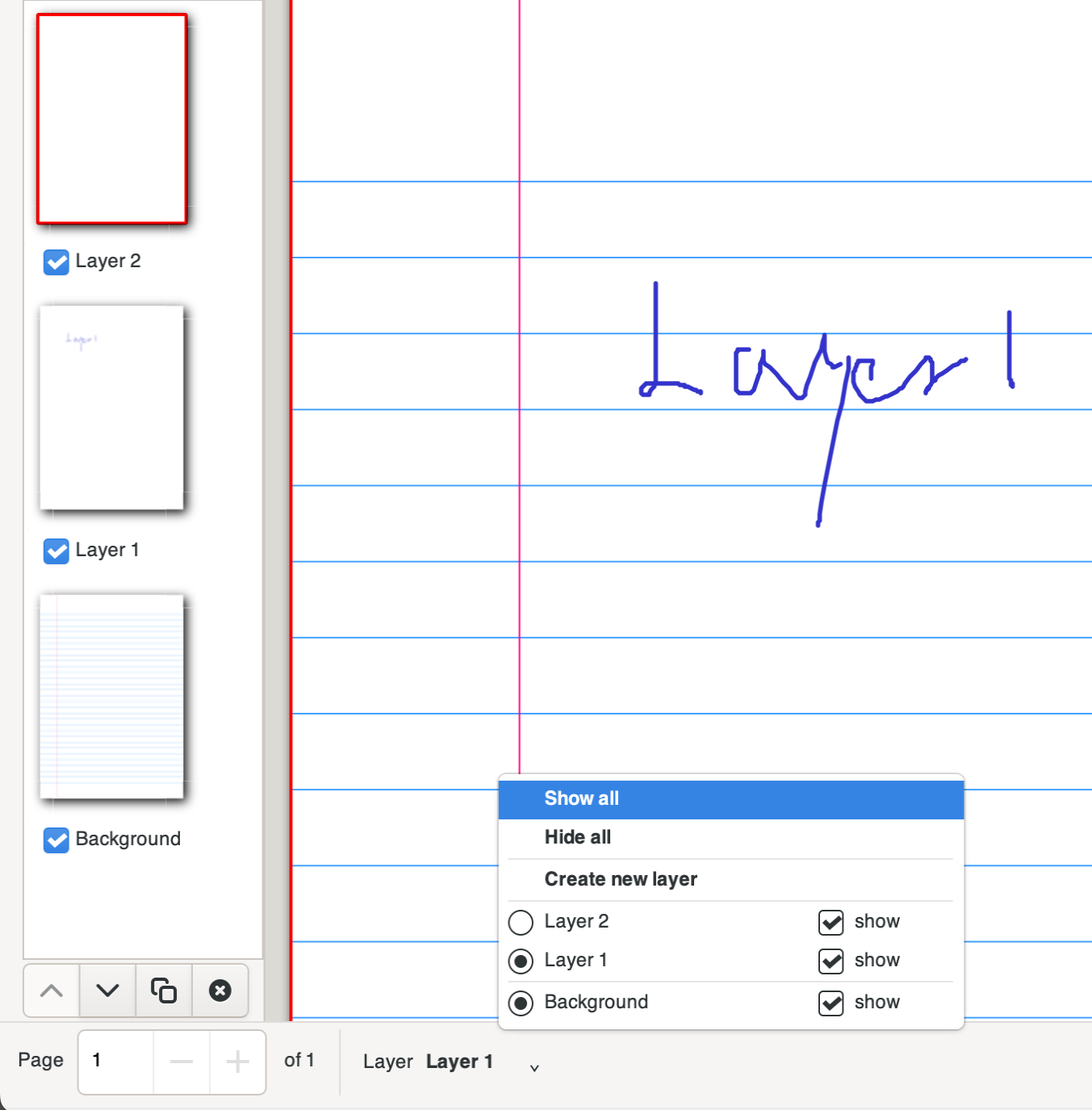Increase page number with plus icon
This screenshot has height=1110, width=1092.
[x=237, y=1062]
